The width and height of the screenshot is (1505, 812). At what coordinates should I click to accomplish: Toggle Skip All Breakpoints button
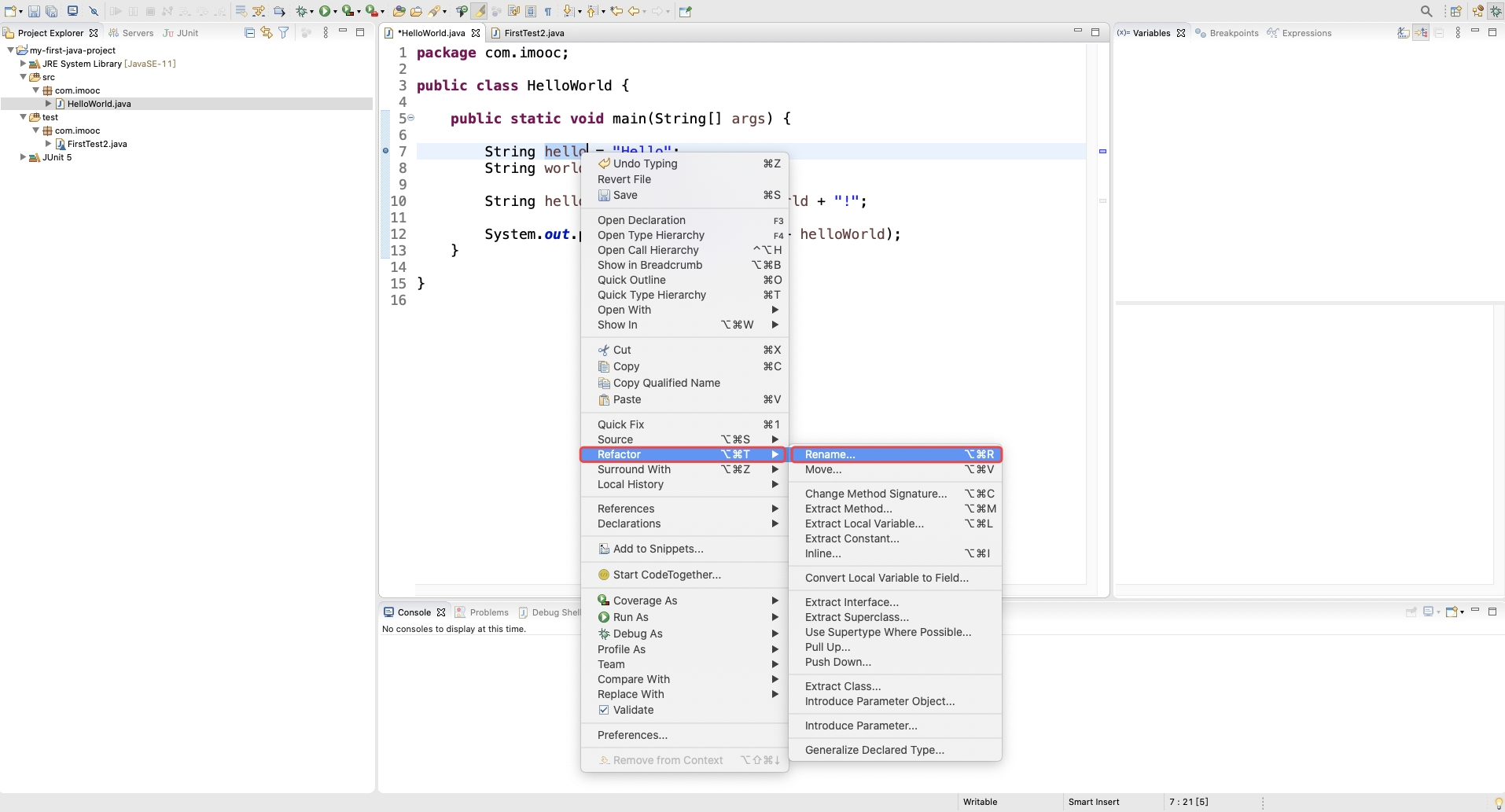click(x=93, y=11)
